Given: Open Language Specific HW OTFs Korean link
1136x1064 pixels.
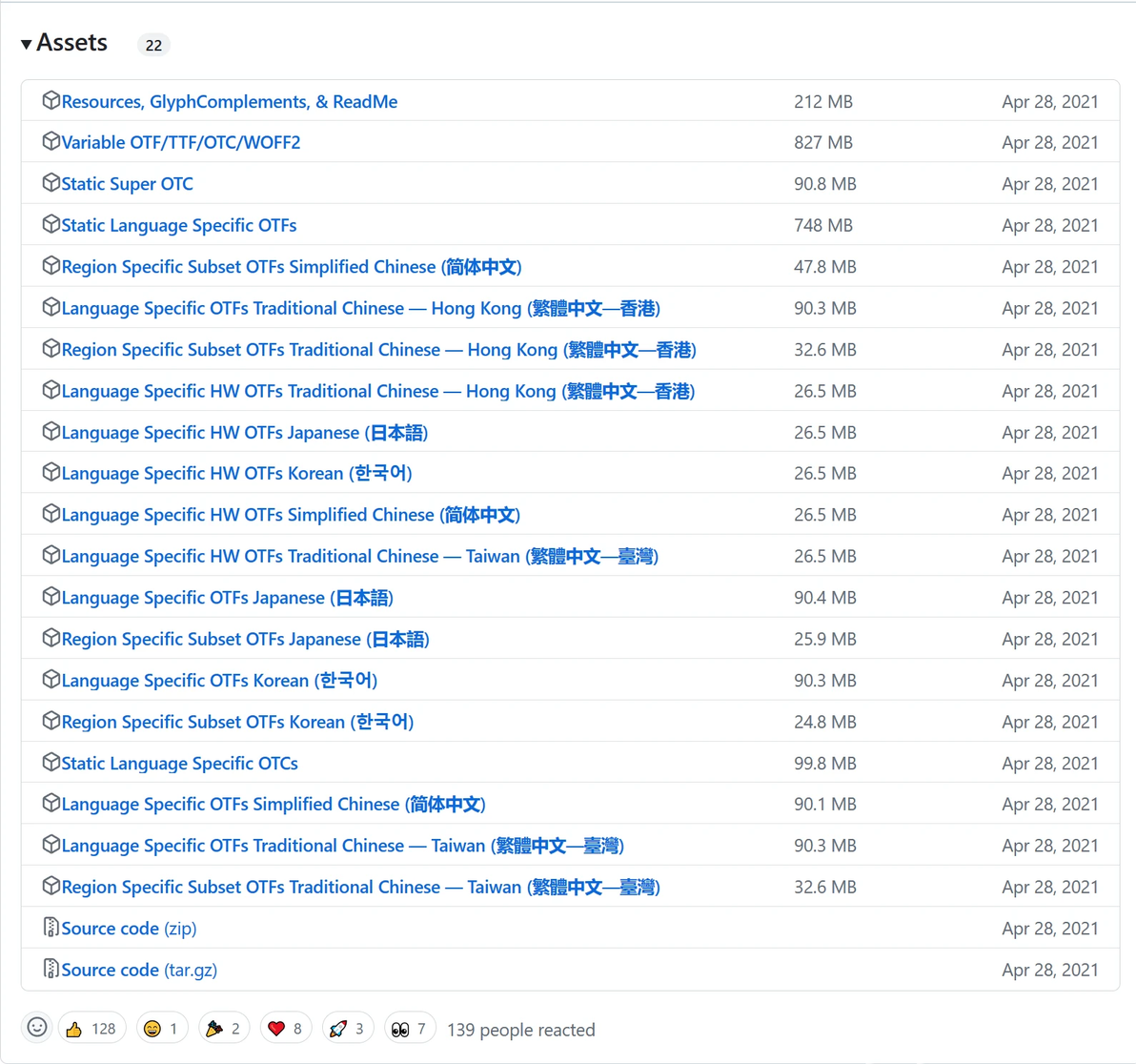Looking at the screenshot, I should 237,473.
